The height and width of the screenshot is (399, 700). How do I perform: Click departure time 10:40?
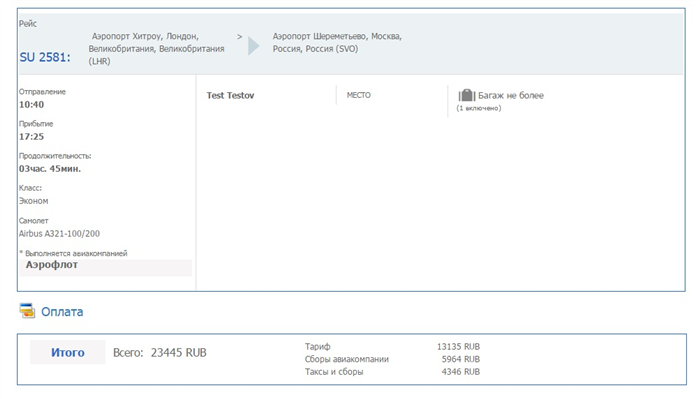31,104
